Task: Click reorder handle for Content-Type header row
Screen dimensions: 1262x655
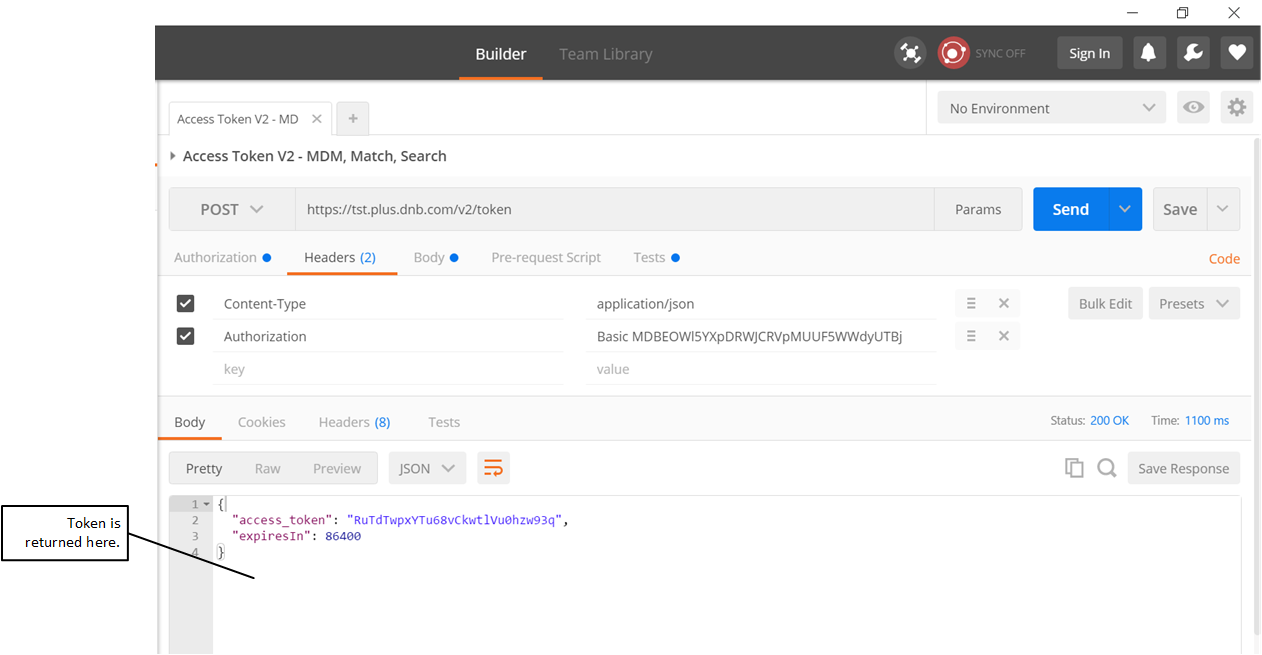Action: click(x=971, y=304)
